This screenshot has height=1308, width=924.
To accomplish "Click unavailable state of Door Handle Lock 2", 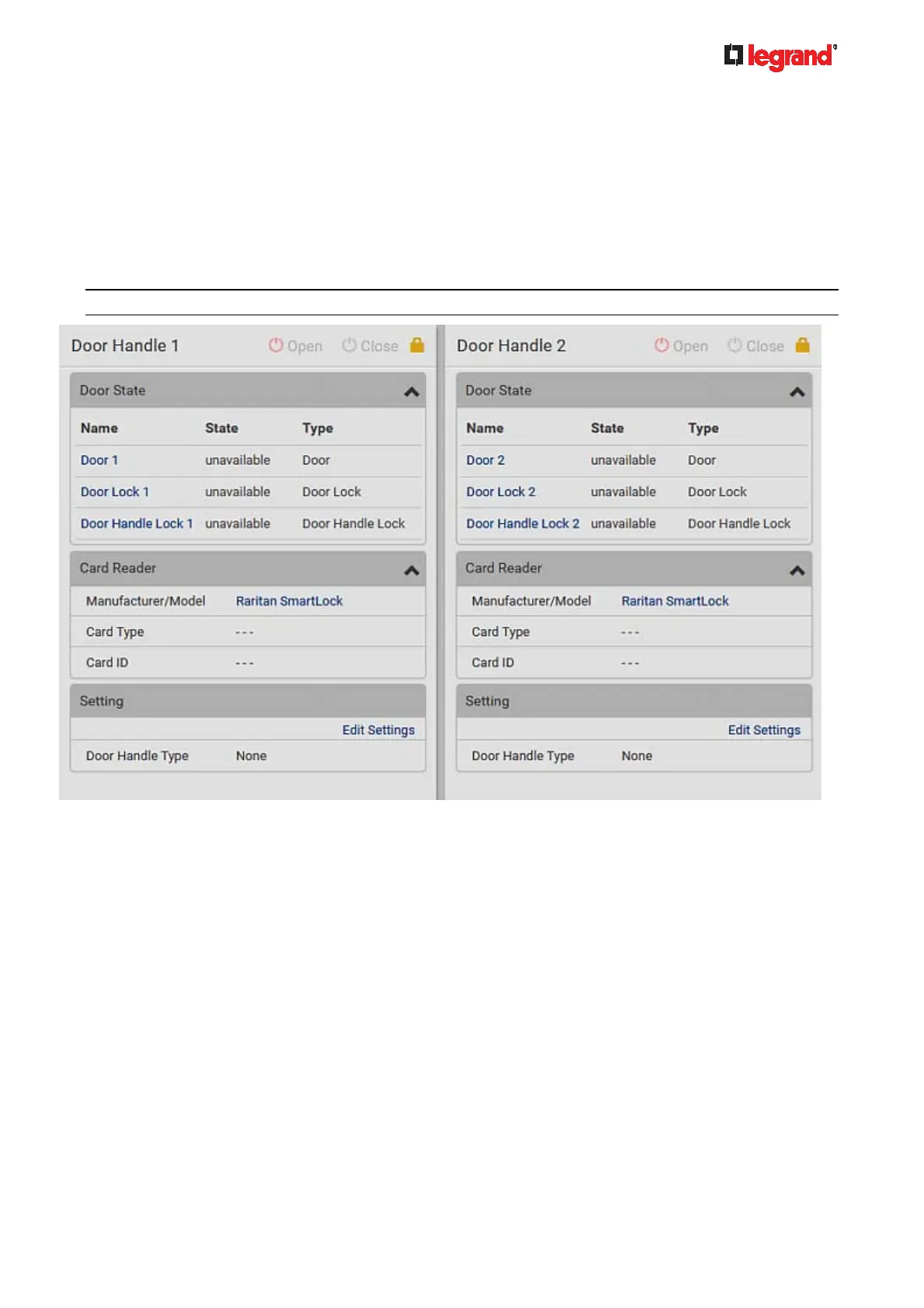I will [624, 524].
